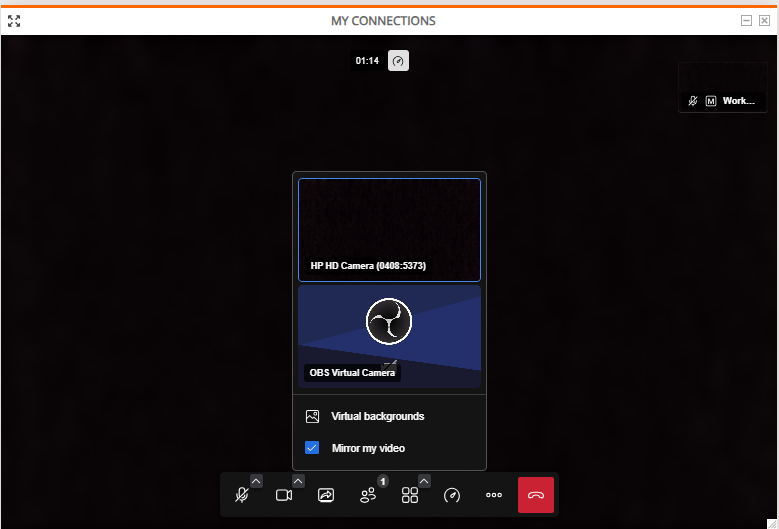Open performance settings in bottom toolbar
Screen dimensions: 779x529
tap(452, 495)
